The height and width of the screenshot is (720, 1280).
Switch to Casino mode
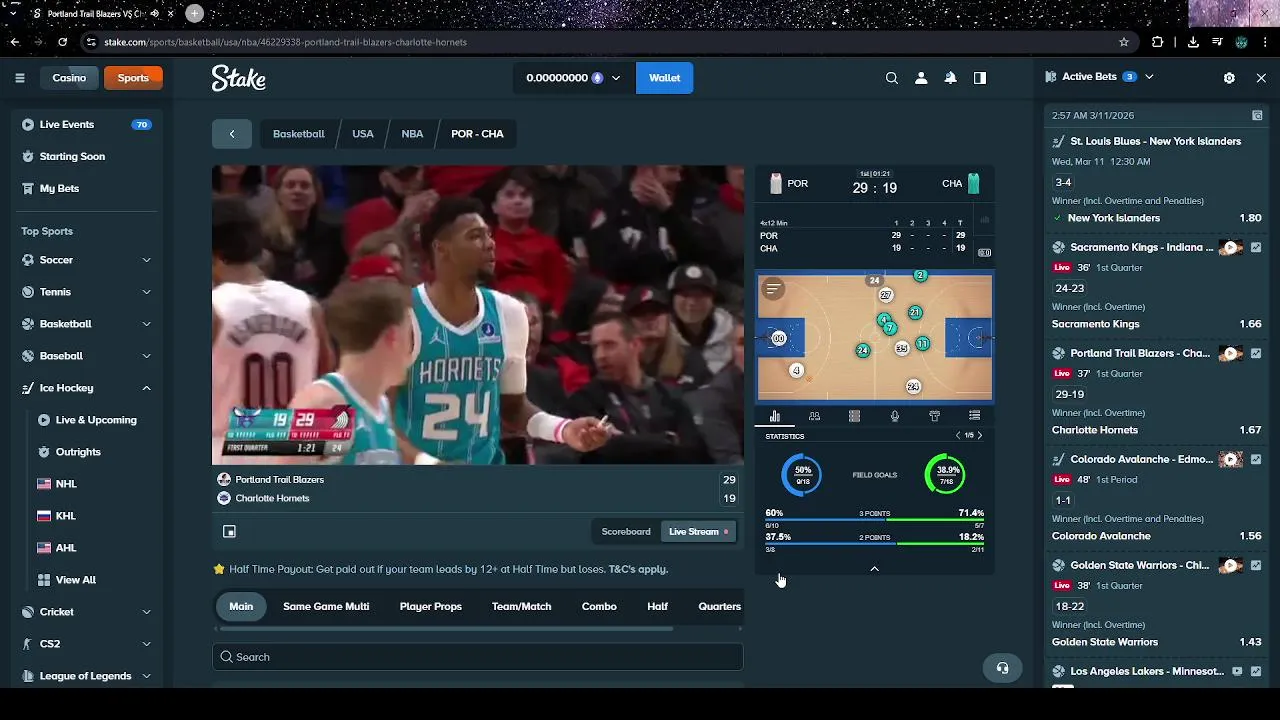(69, 78)
